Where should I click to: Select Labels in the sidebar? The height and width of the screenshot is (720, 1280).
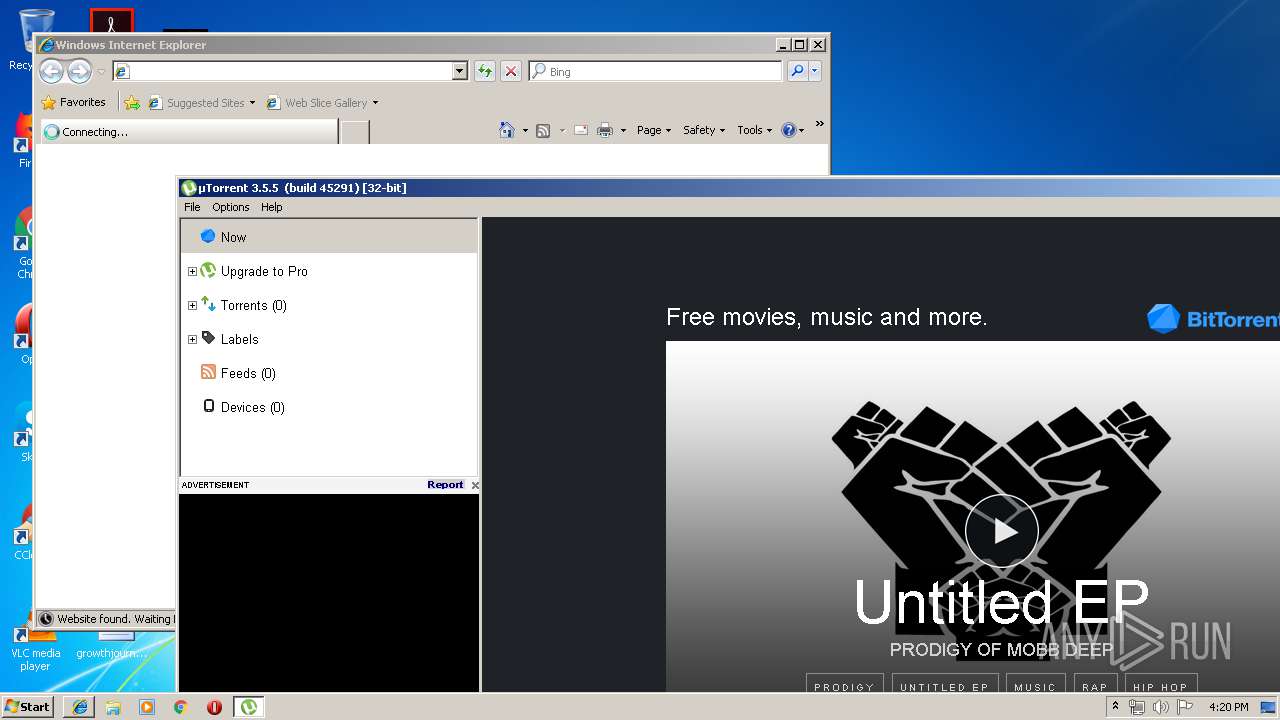[239, 339]
